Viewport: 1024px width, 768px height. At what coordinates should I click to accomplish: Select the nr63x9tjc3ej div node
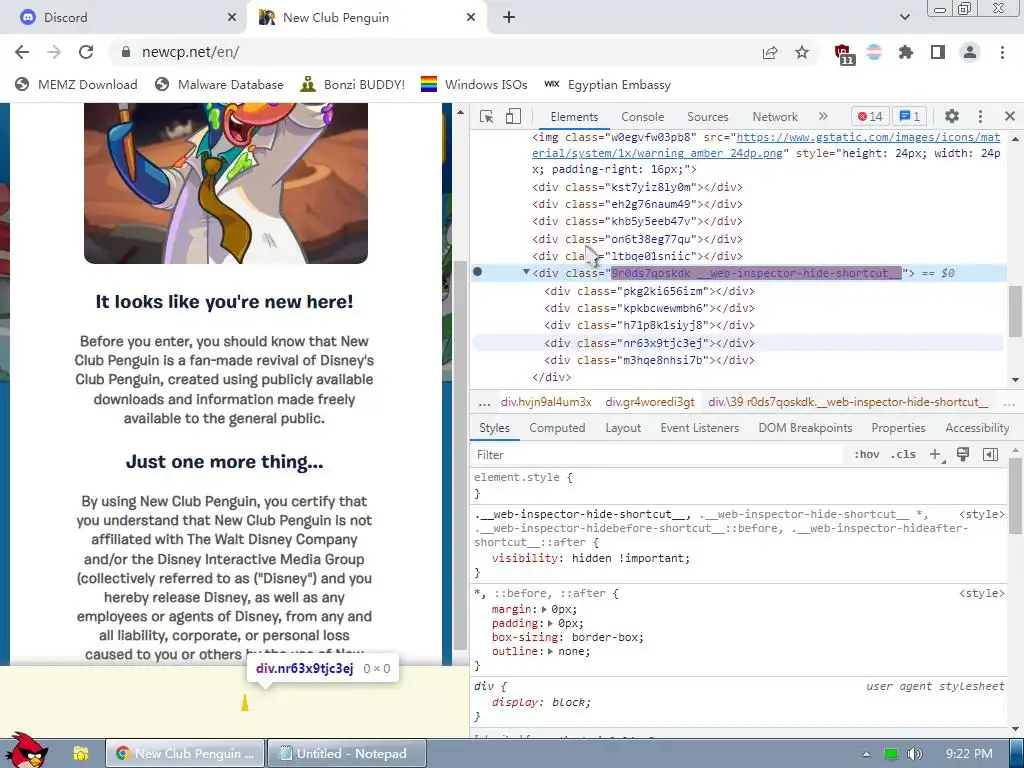point(649,343)
